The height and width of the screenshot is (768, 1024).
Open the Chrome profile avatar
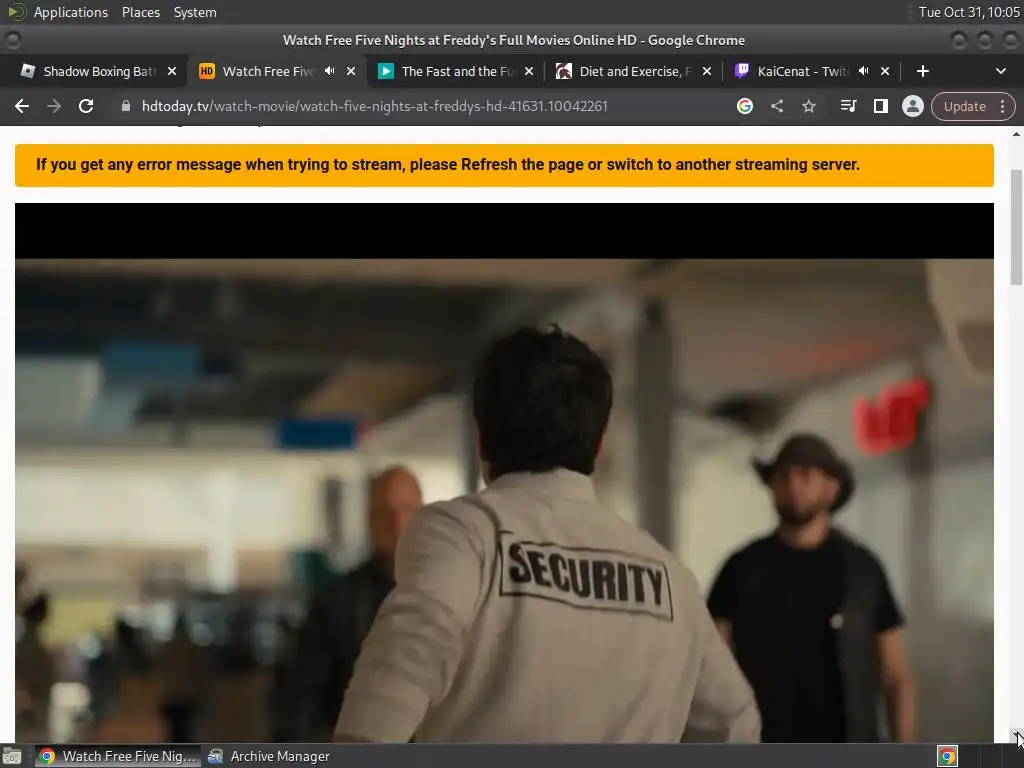[x=912, y=106]
